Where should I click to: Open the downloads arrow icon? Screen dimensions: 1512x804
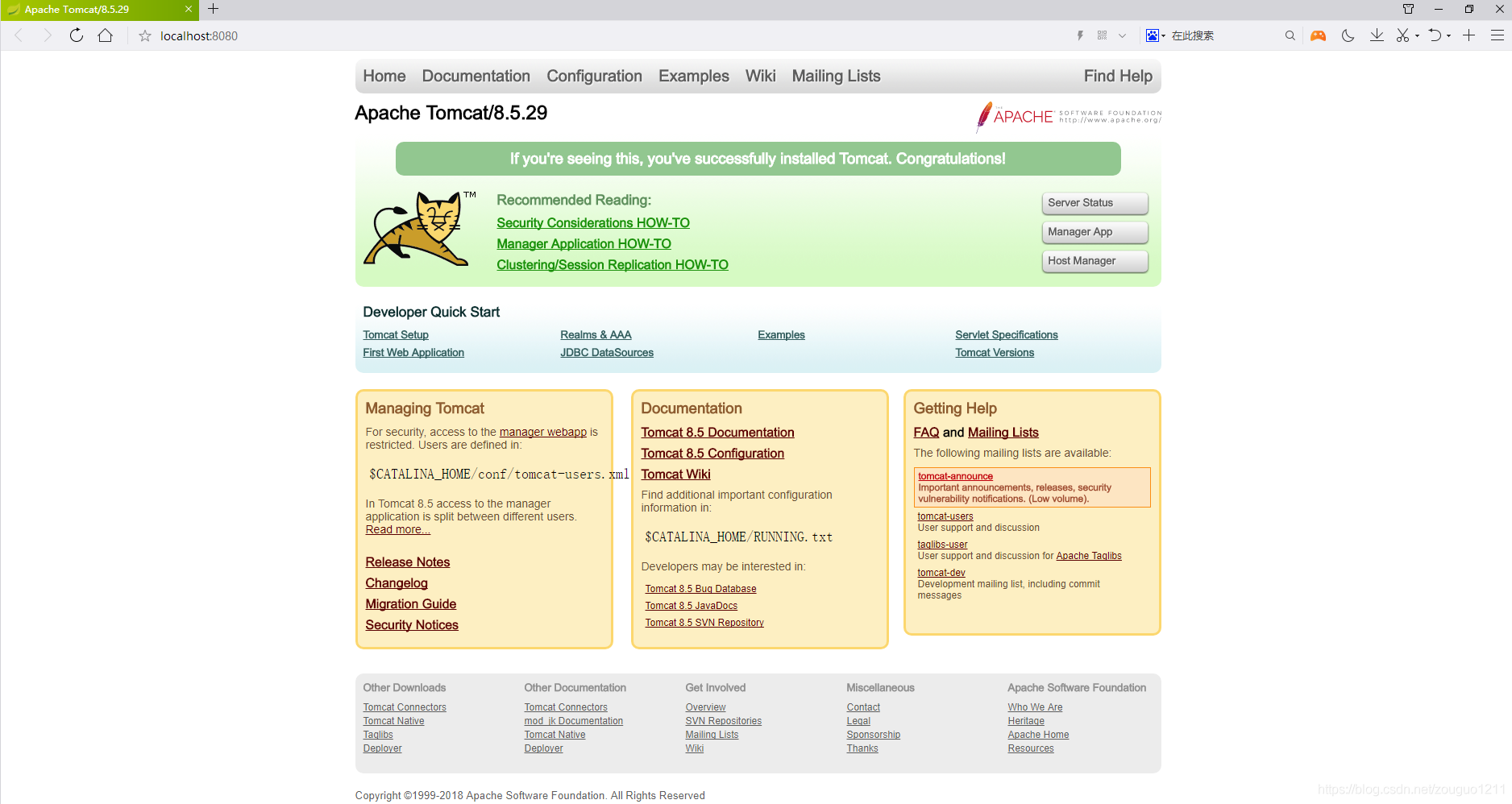(1377, 35)
